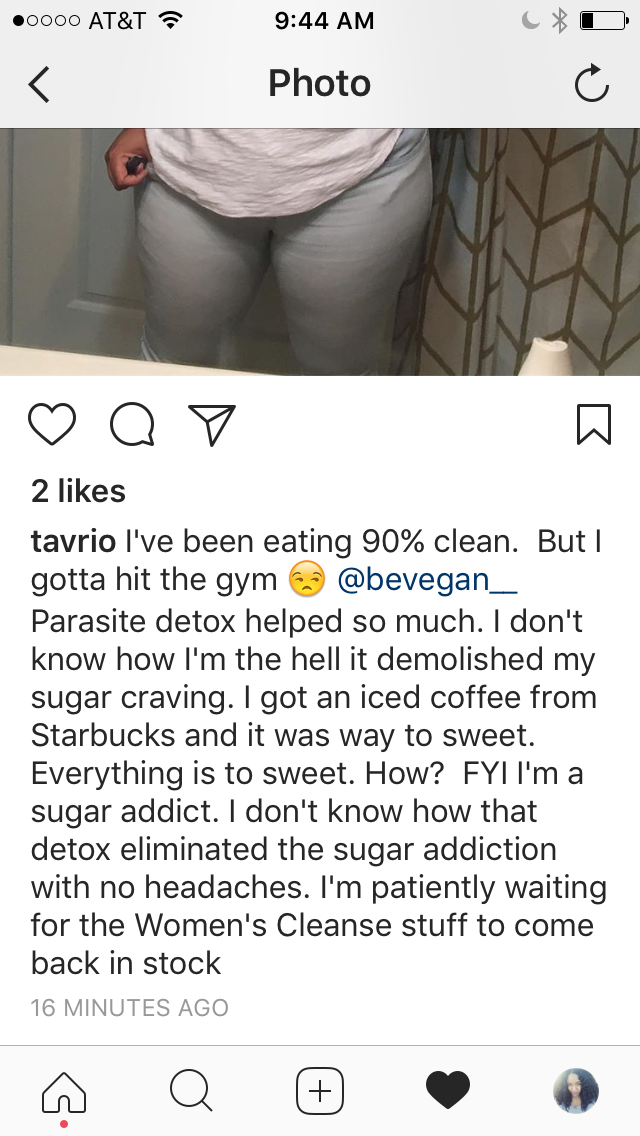This screenshot has width=640, height=1136.
Task: Save post with bookmark icon
Action: click(x=594, y=424)
